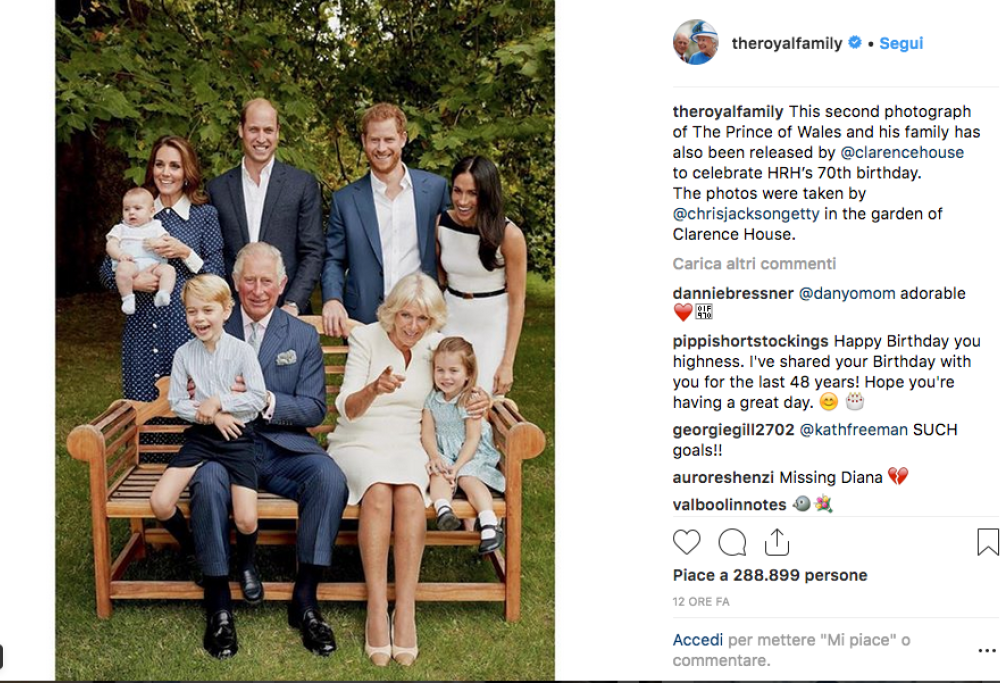Open danniebressner commenter profile
Image resolution: width=1000 pixels, height=683 pixels.
(x=733, y=293)
